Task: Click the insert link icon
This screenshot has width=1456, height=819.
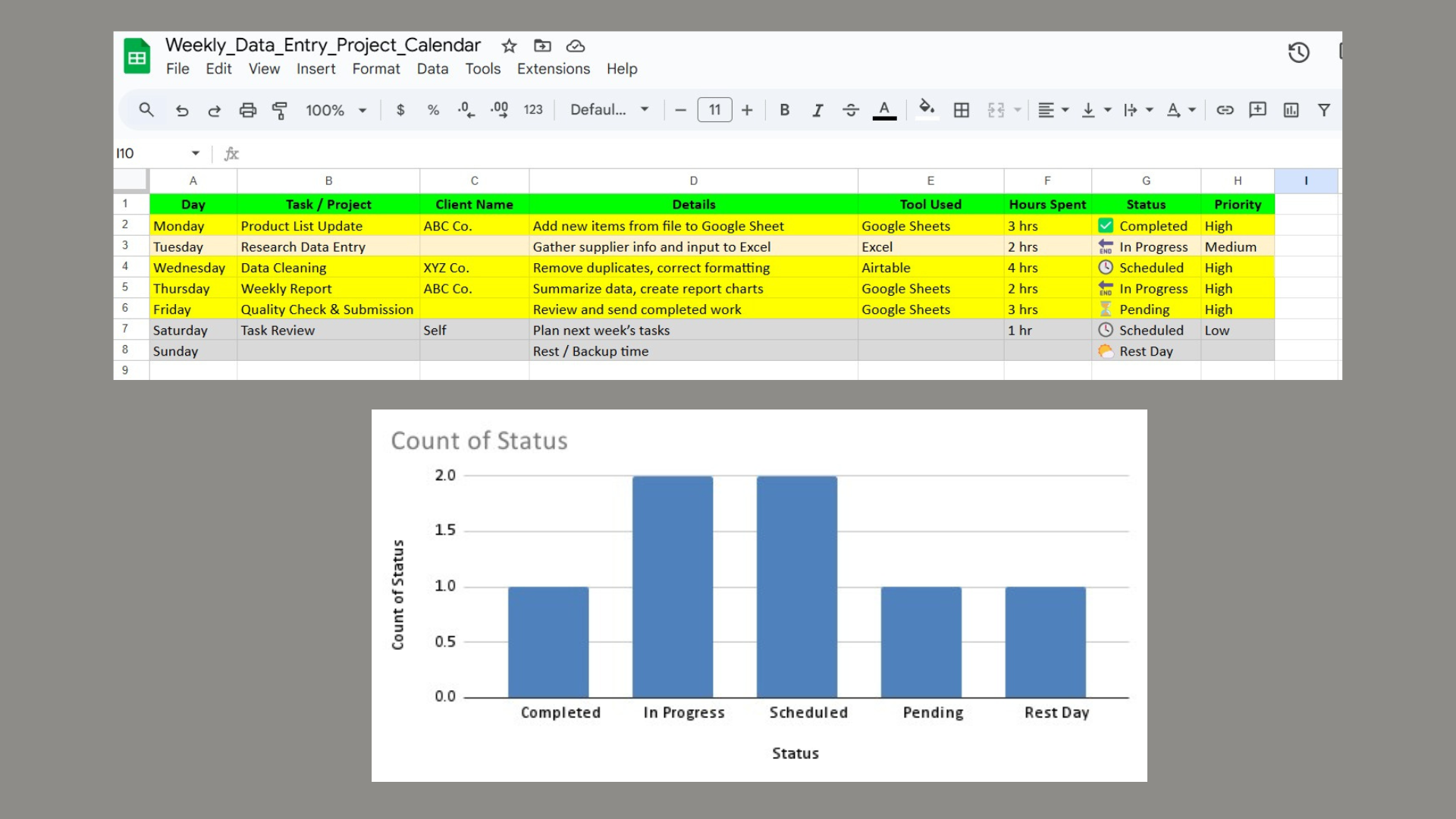Action: (1225, 111)
